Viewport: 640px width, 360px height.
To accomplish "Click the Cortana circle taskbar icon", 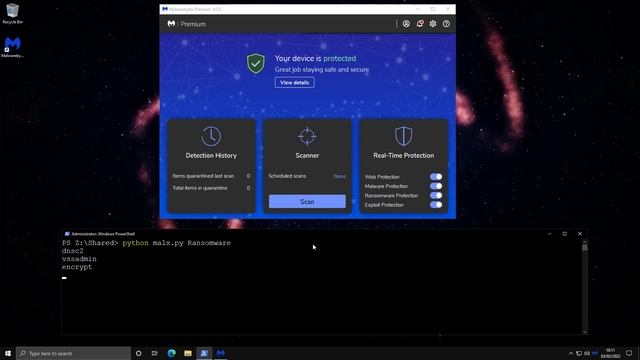I will pos(138,353).
